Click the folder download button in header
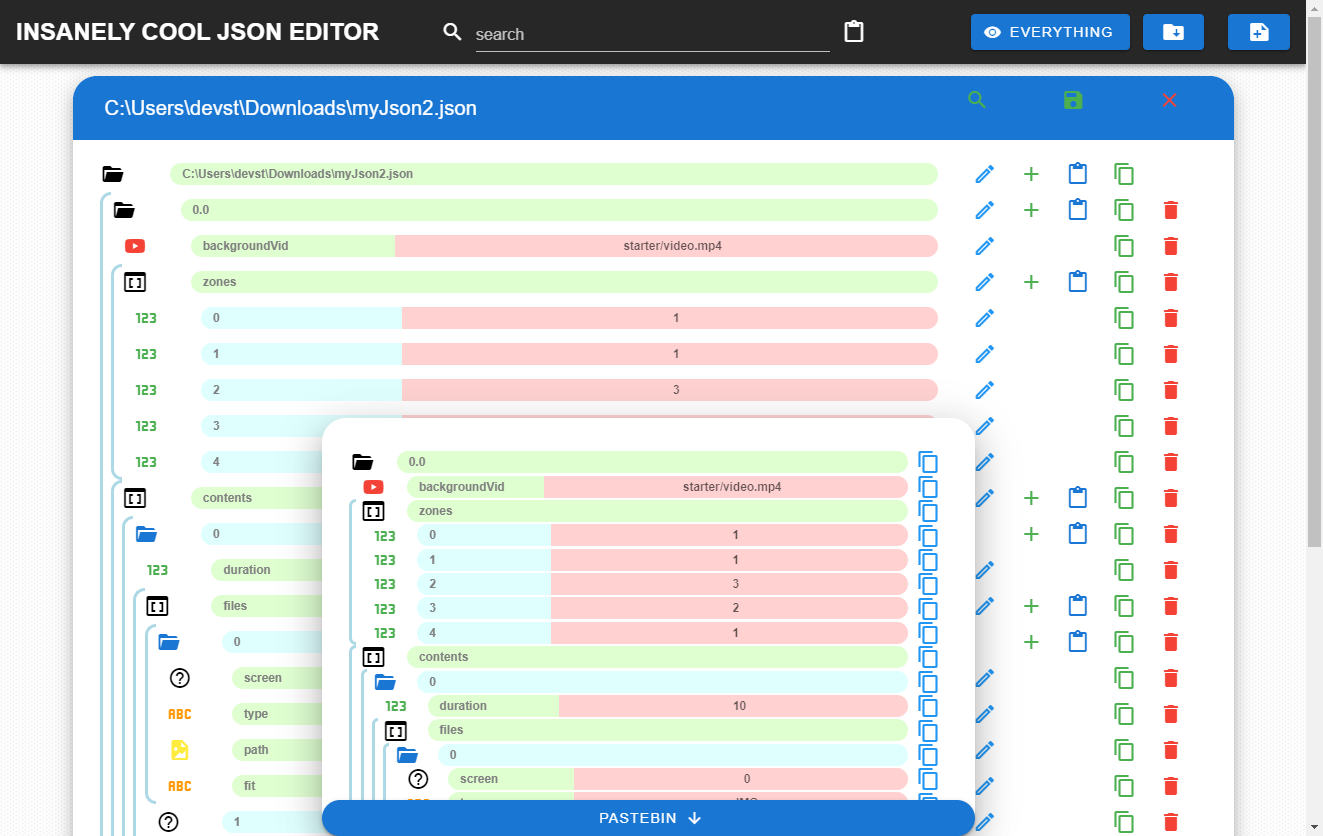 (x=1173, y=32)
